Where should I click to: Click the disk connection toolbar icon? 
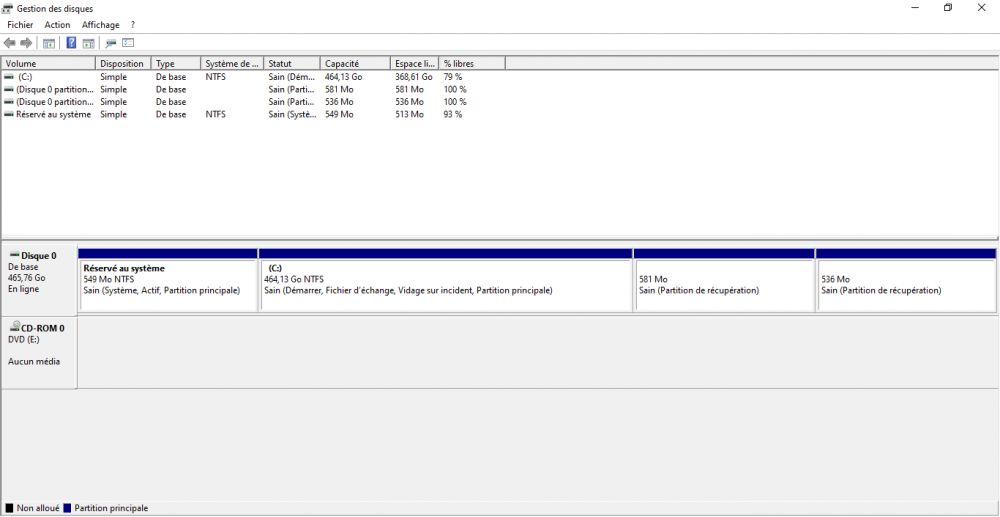point(111,43)
